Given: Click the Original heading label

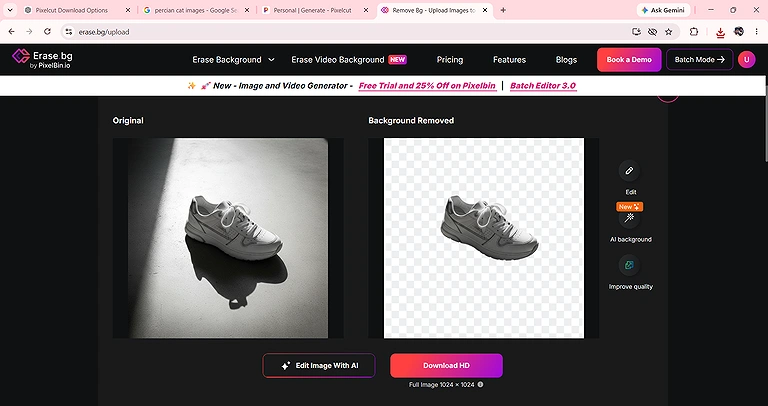Looking at the screenshot, I should [x=128, y=120].
